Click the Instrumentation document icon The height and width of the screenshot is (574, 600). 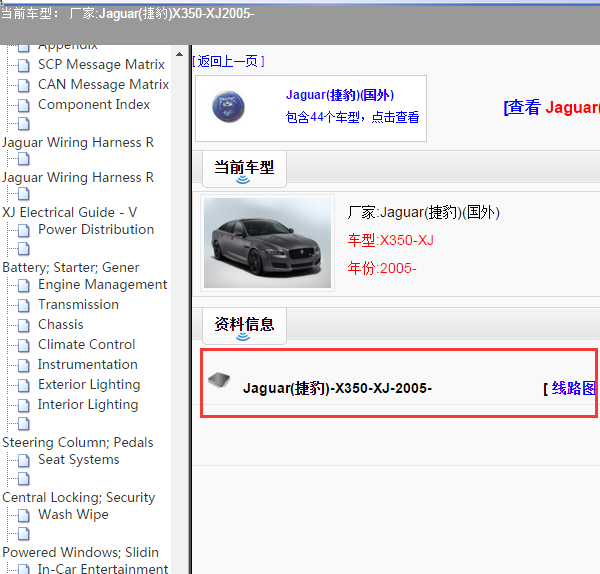(x=24, y=365)
